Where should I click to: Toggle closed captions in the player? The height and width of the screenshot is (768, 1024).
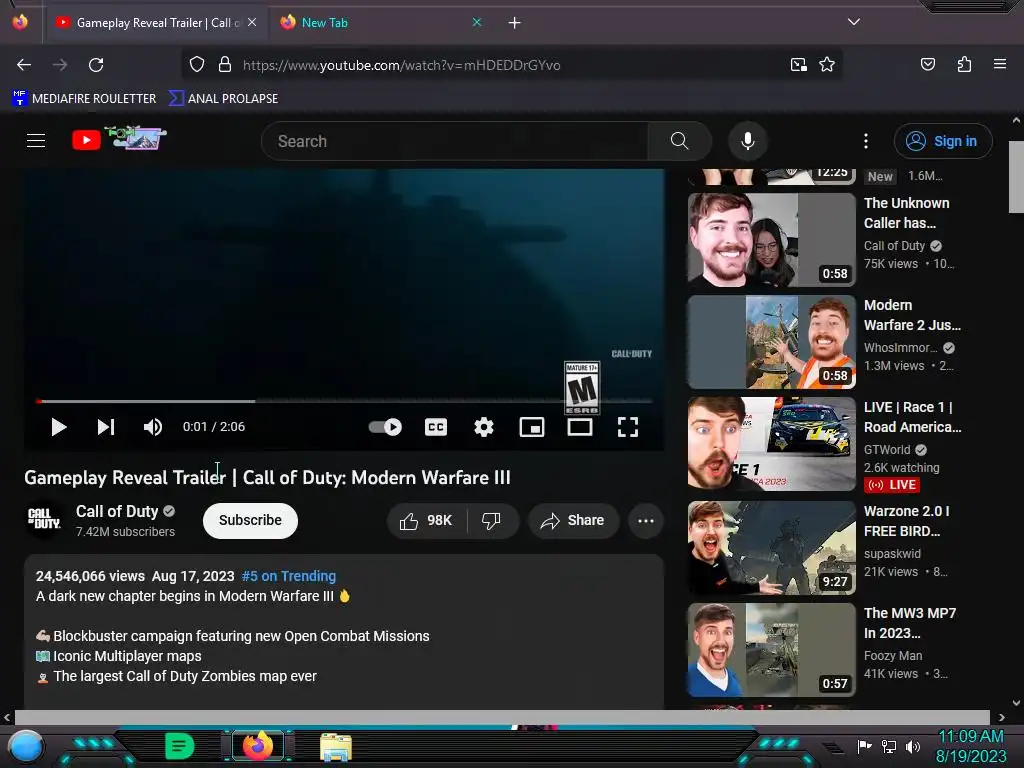click(x=436, y=427)
